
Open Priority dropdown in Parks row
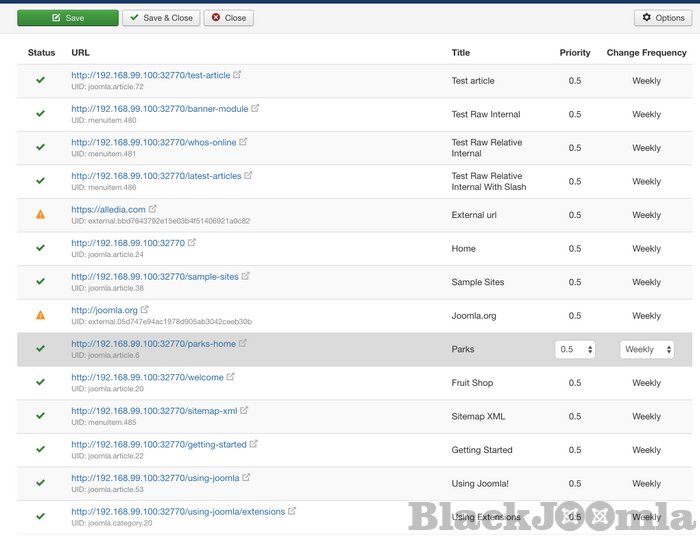(x=575, y=349)
